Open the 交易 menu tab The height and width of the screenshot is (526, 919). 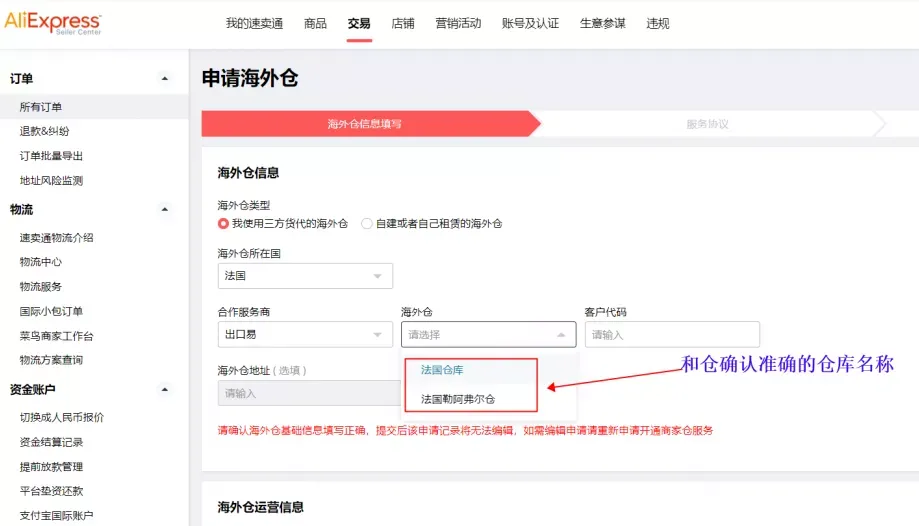tap(359, 23)
